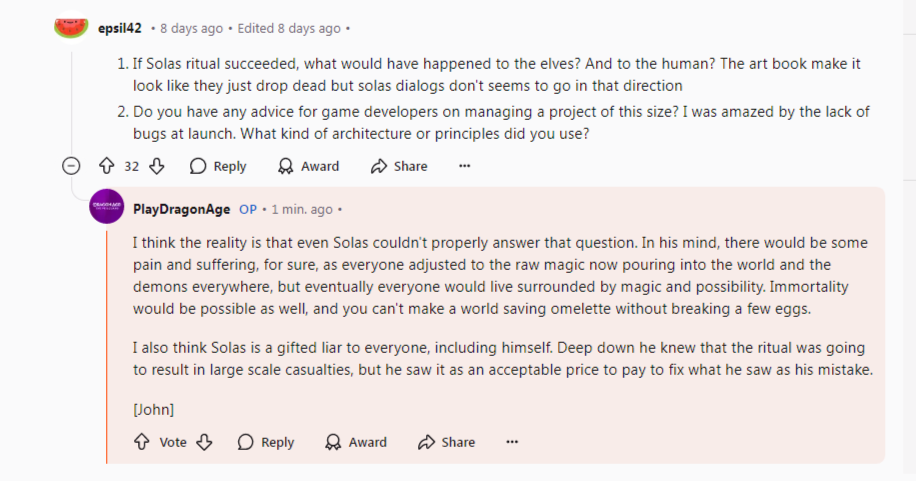Click the epsil42 watermelon avatar
916x481 pixels.
(x=71, y=26)
